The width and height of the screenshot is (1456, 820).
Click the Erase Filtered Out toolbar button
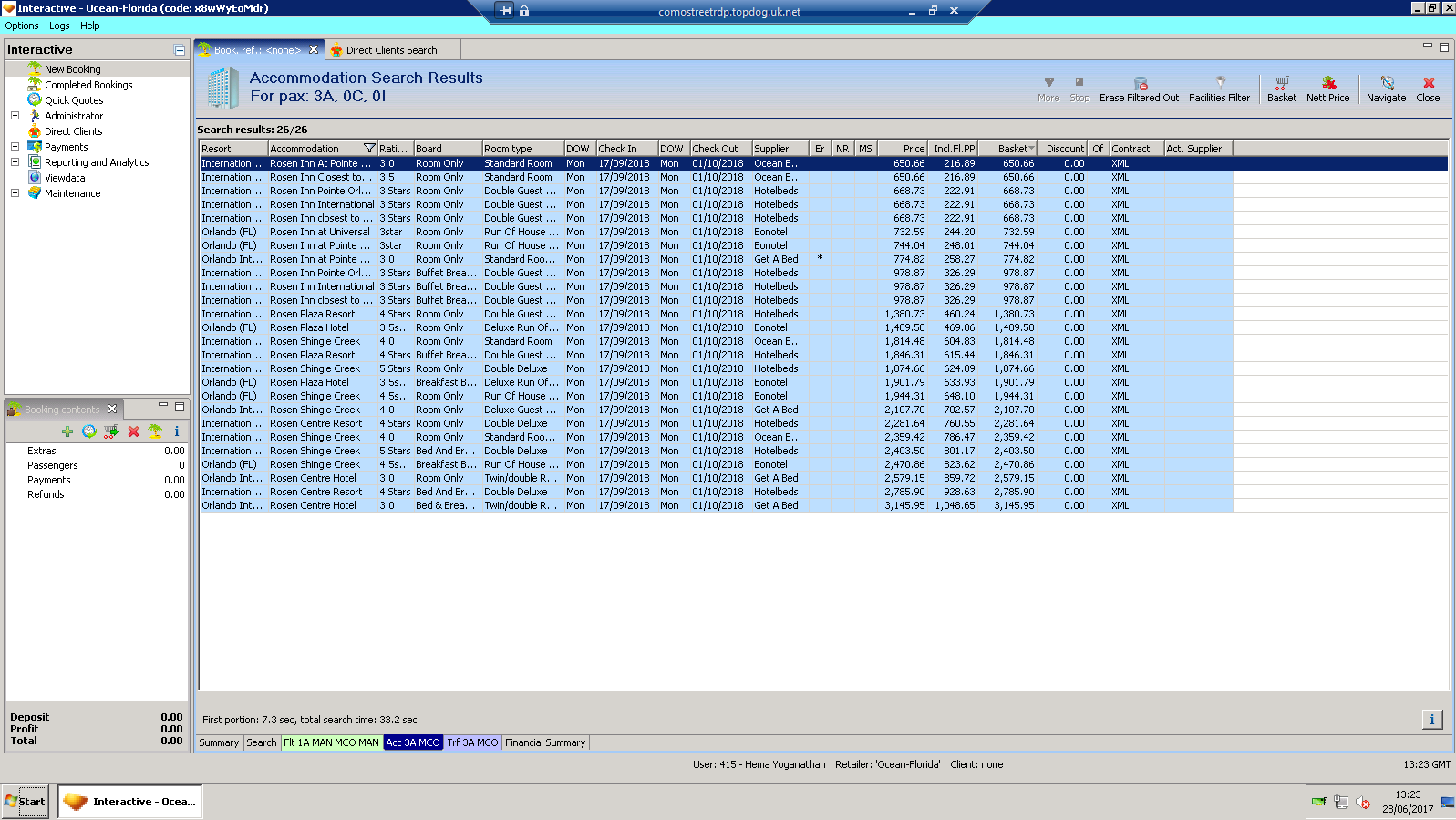pos(1139,89)
